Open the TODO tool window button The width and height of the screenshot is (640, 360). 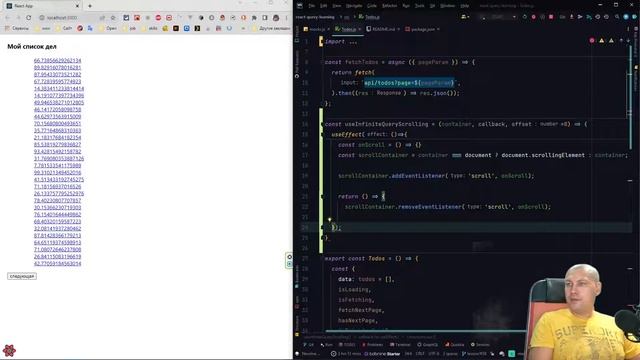coord(346,345)
